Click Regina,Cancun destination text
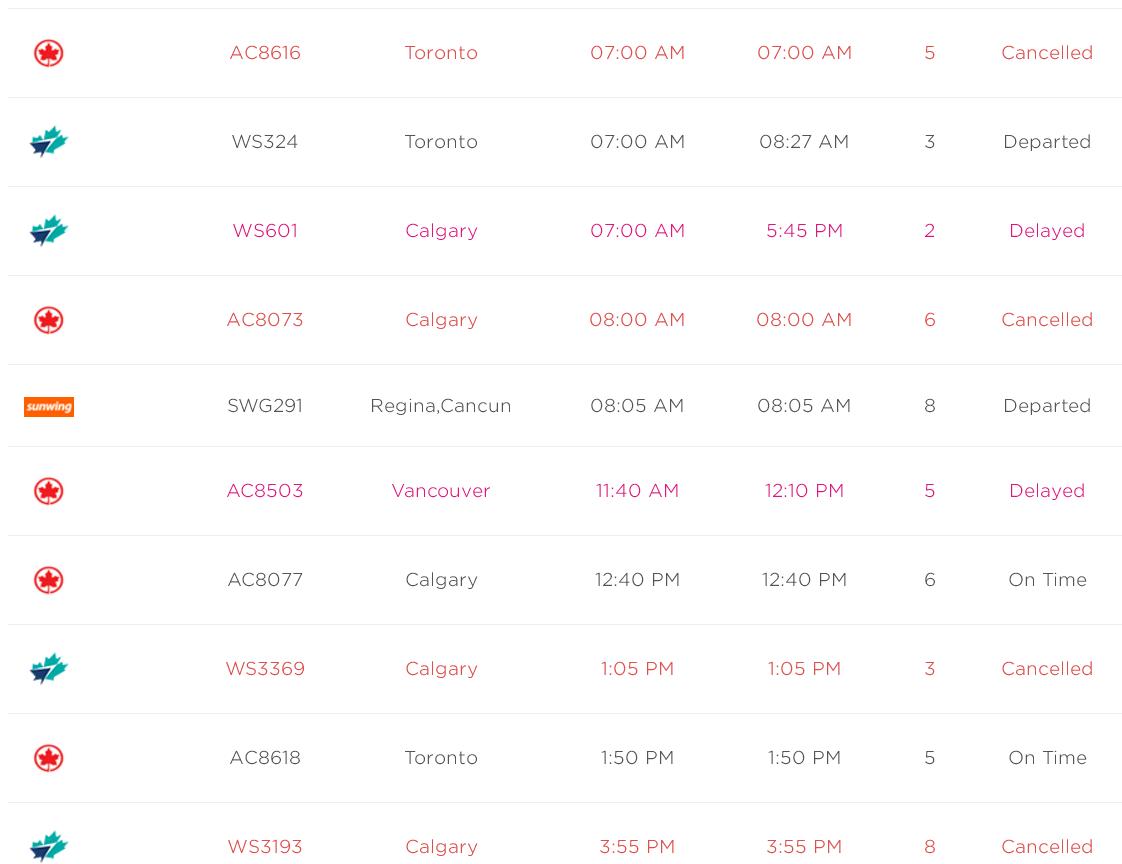The height and width of the screenshot is (864, 1122). (440, 406)
